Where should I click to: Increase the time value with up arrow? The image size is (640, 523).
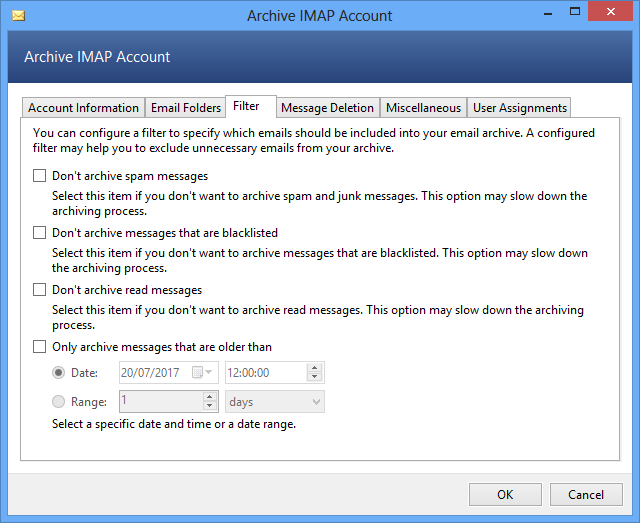[x=314, y=367]
